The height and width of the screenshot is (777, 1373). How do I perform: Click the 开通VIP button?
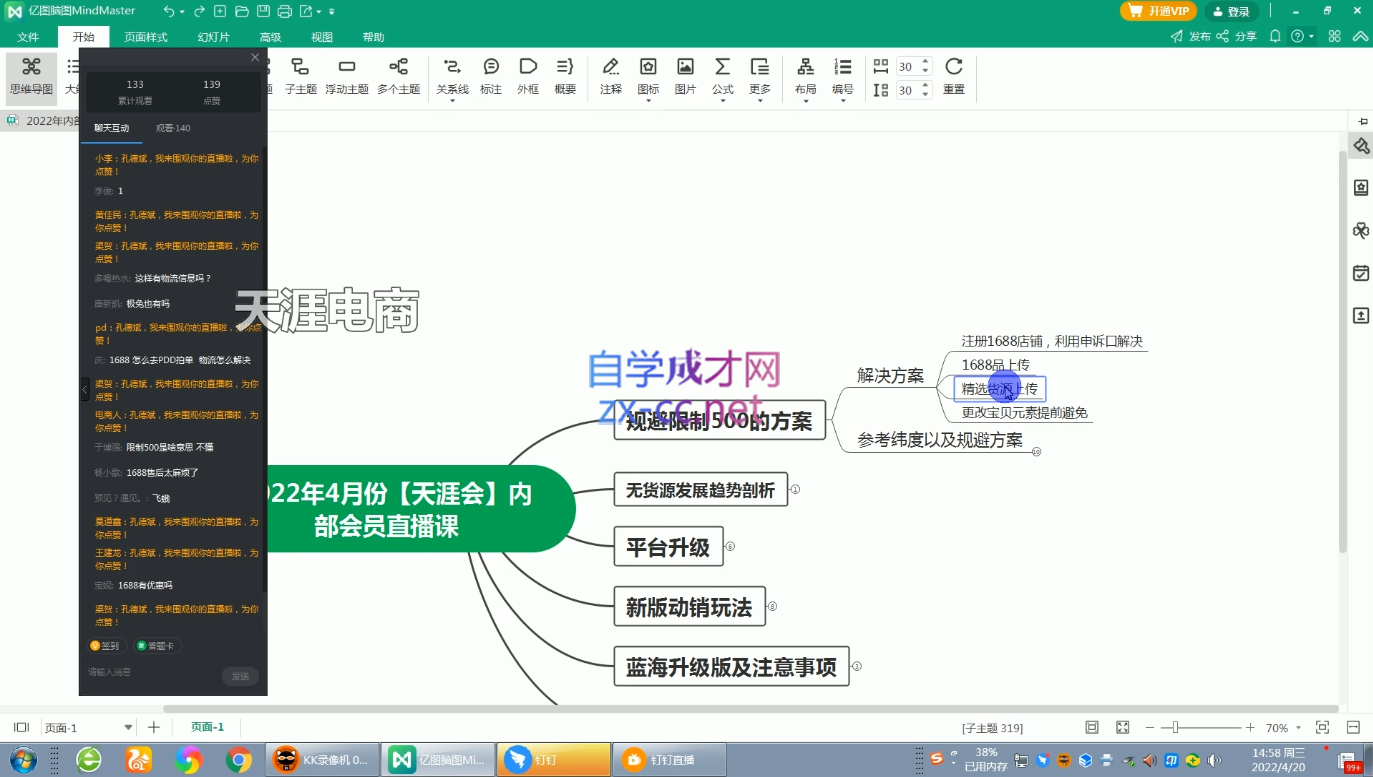(1158, 11)
